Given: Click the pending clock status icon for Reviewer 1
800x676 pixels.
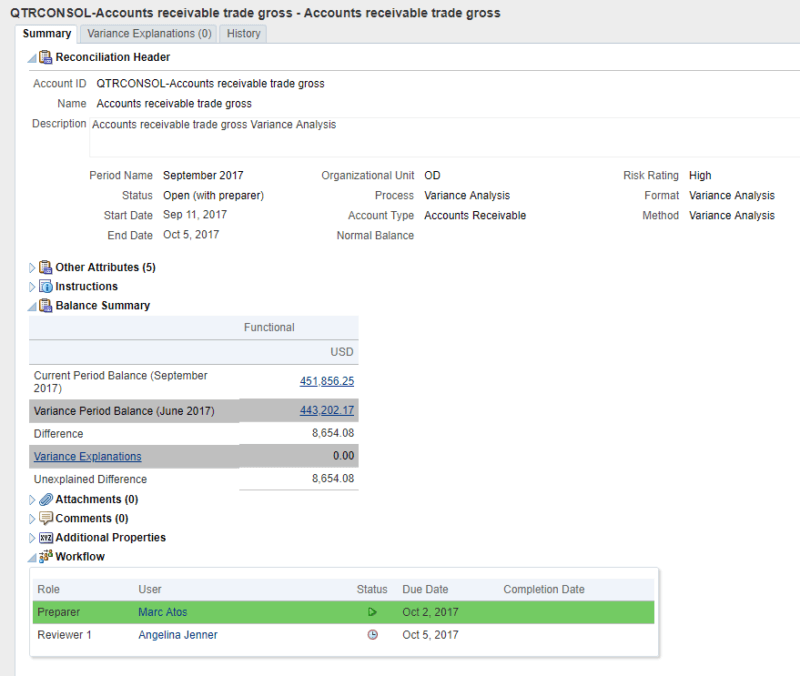Looking at the screenshot, I should [x=372, y=634].
